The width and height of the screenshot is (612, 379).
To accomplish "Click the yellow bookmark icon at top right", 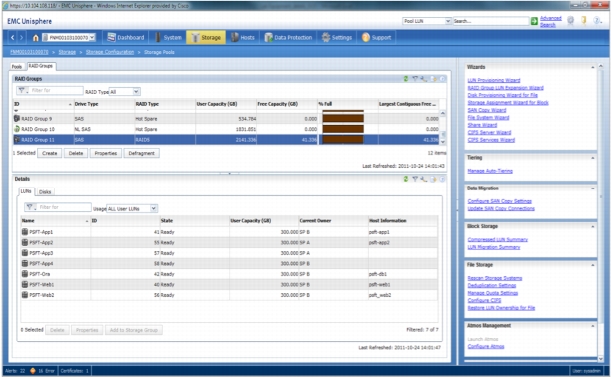I will click(x=584, y=21).
